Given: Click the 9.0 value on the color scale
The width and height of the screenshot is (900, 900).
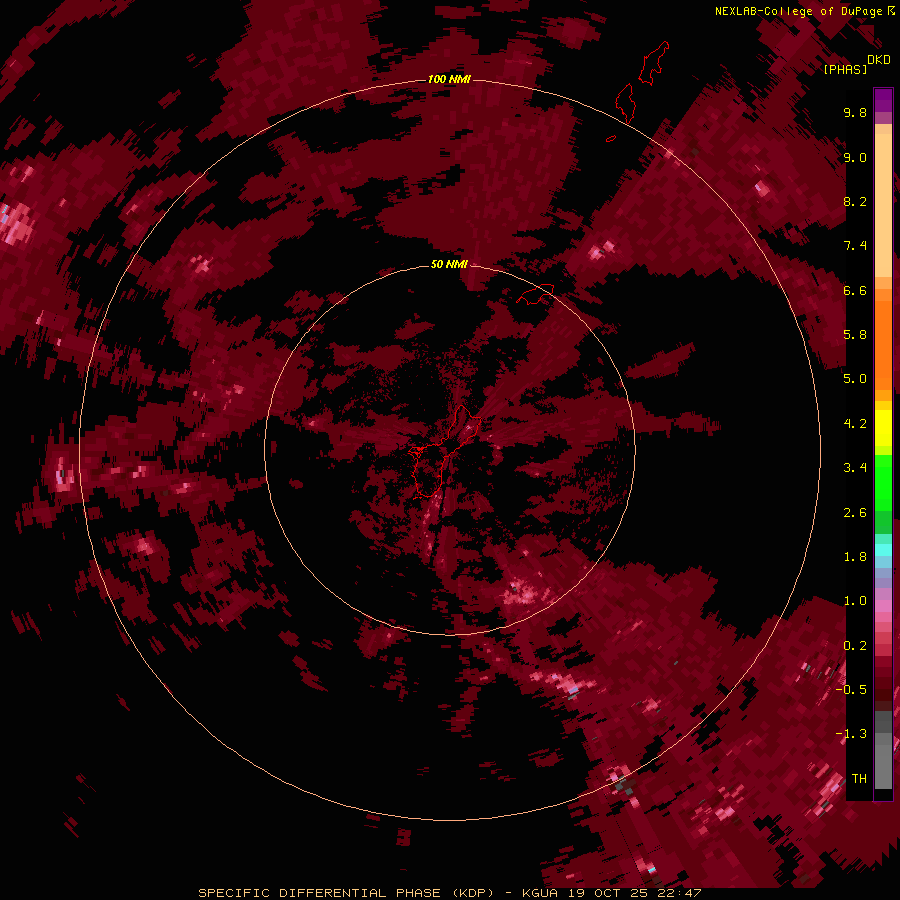Looking at the screenshot, I should click(x=855, y=157).
